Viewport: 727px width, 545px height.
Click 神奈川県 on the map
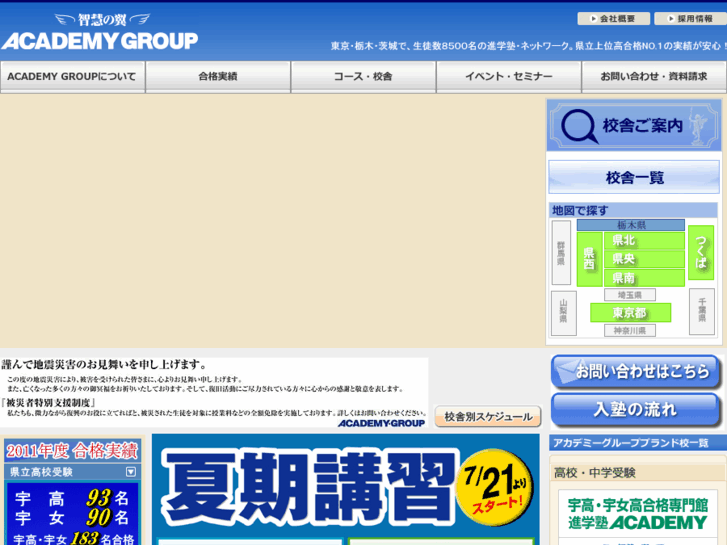tap(630, 330)
